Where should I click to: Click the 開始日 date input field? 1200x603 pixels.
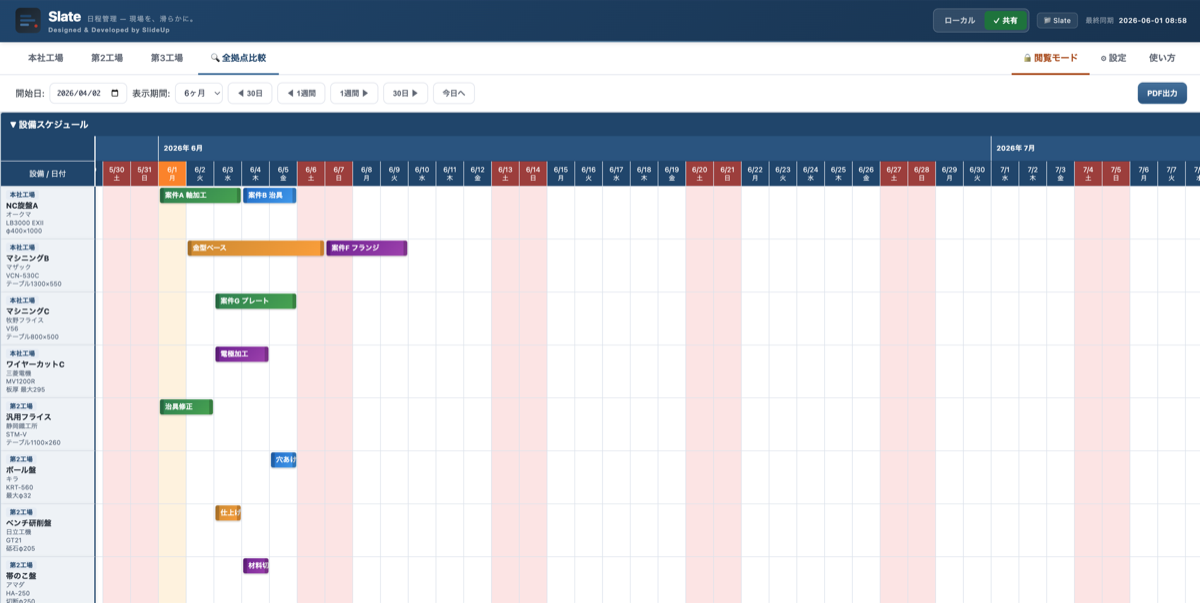click(88, 93)
